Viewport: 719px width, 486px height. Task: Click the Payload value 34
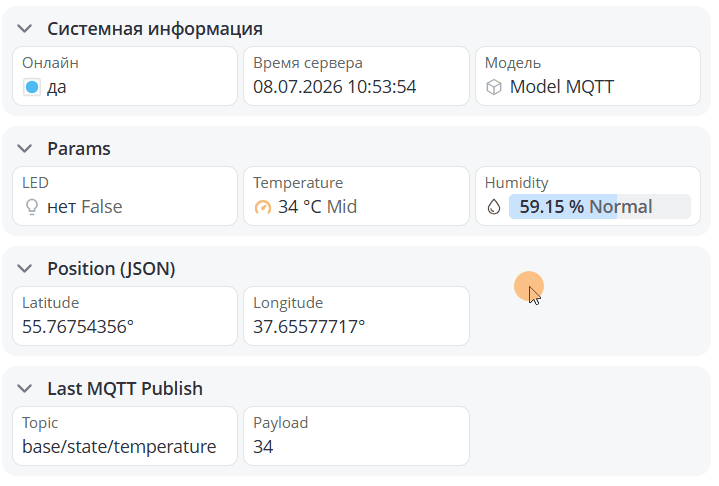263,447
